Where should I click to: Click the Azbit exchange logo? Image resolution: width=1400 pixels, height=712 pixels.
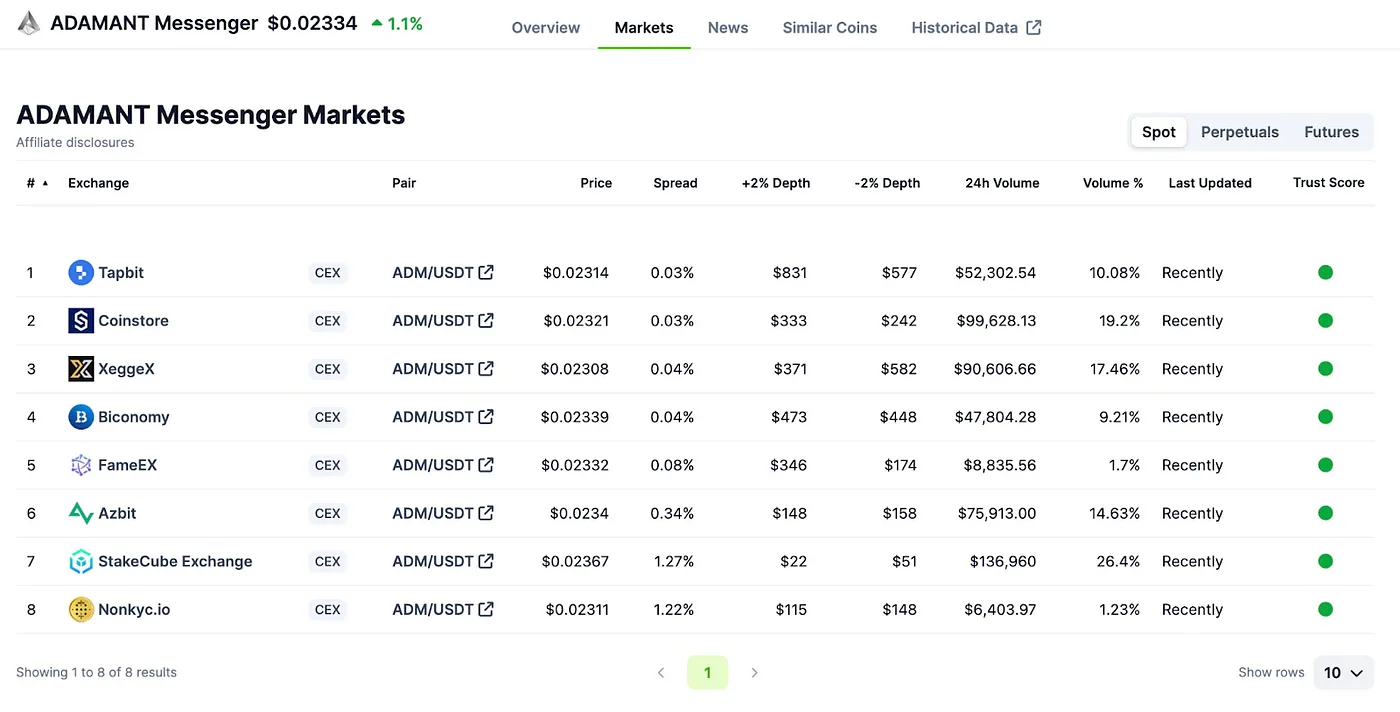point(81,513)
